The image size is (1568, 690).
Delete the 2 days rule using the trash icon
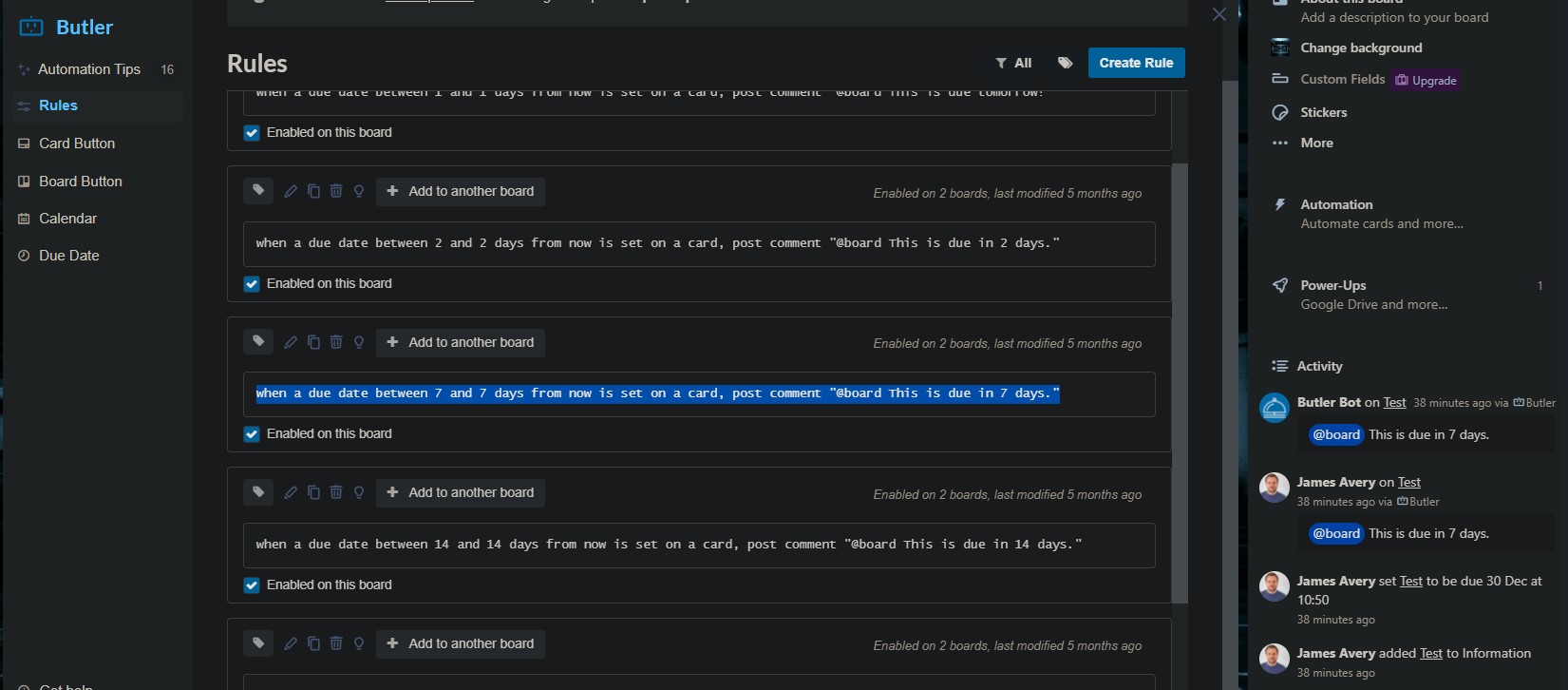click(336, 191)
